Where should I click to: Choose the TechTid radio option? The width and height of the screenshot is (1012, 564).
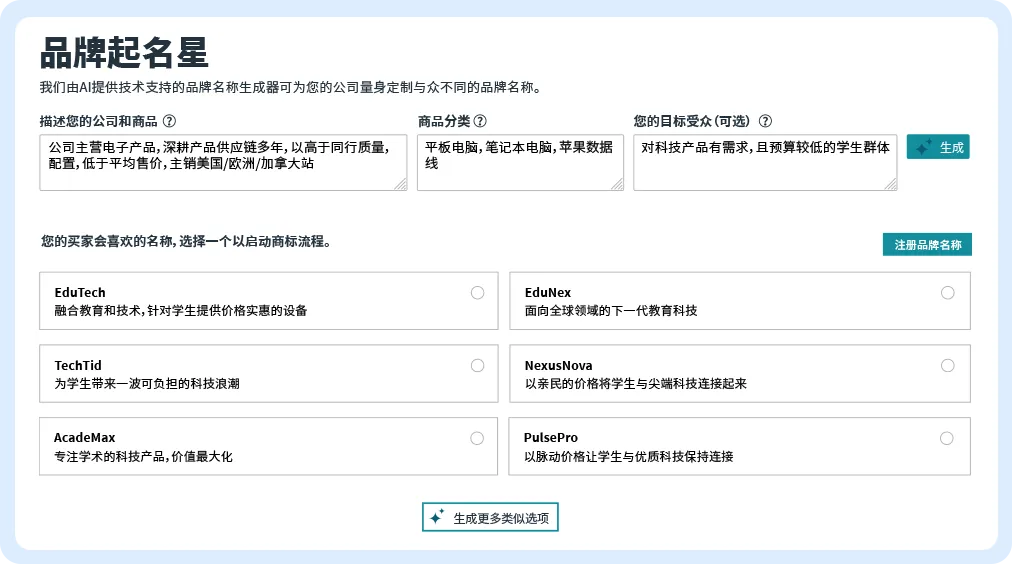tap(477, 366)
